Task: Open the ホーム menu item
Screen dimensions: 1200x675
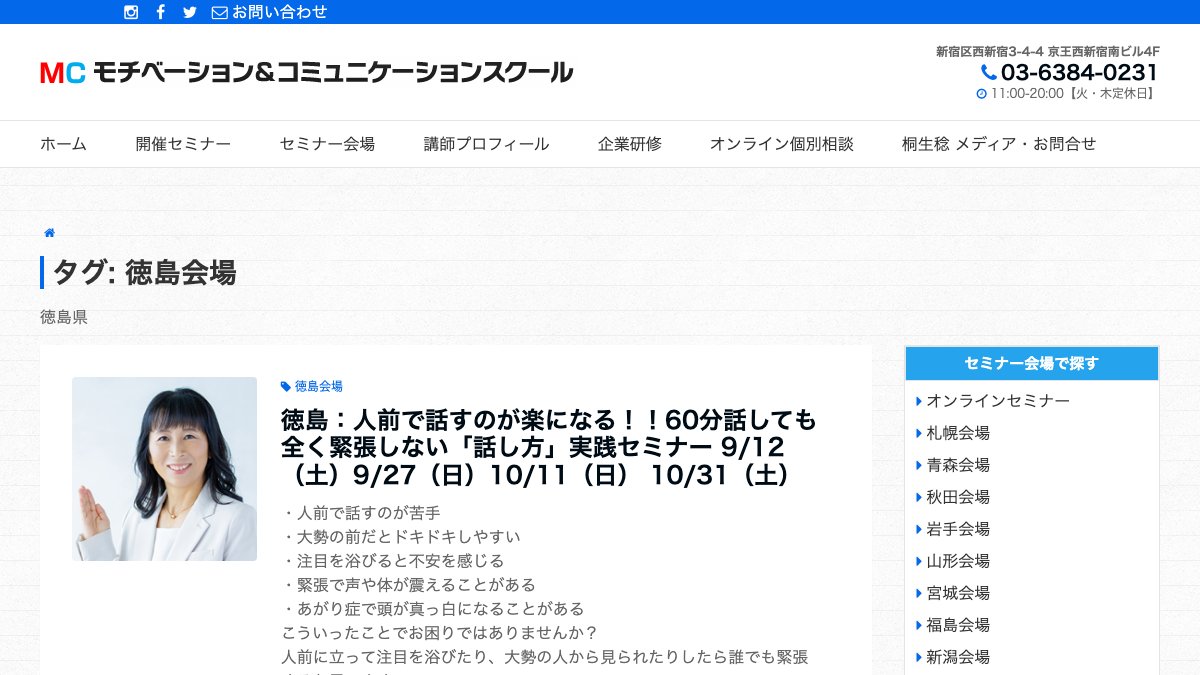Action: click(x=64, y=144)
